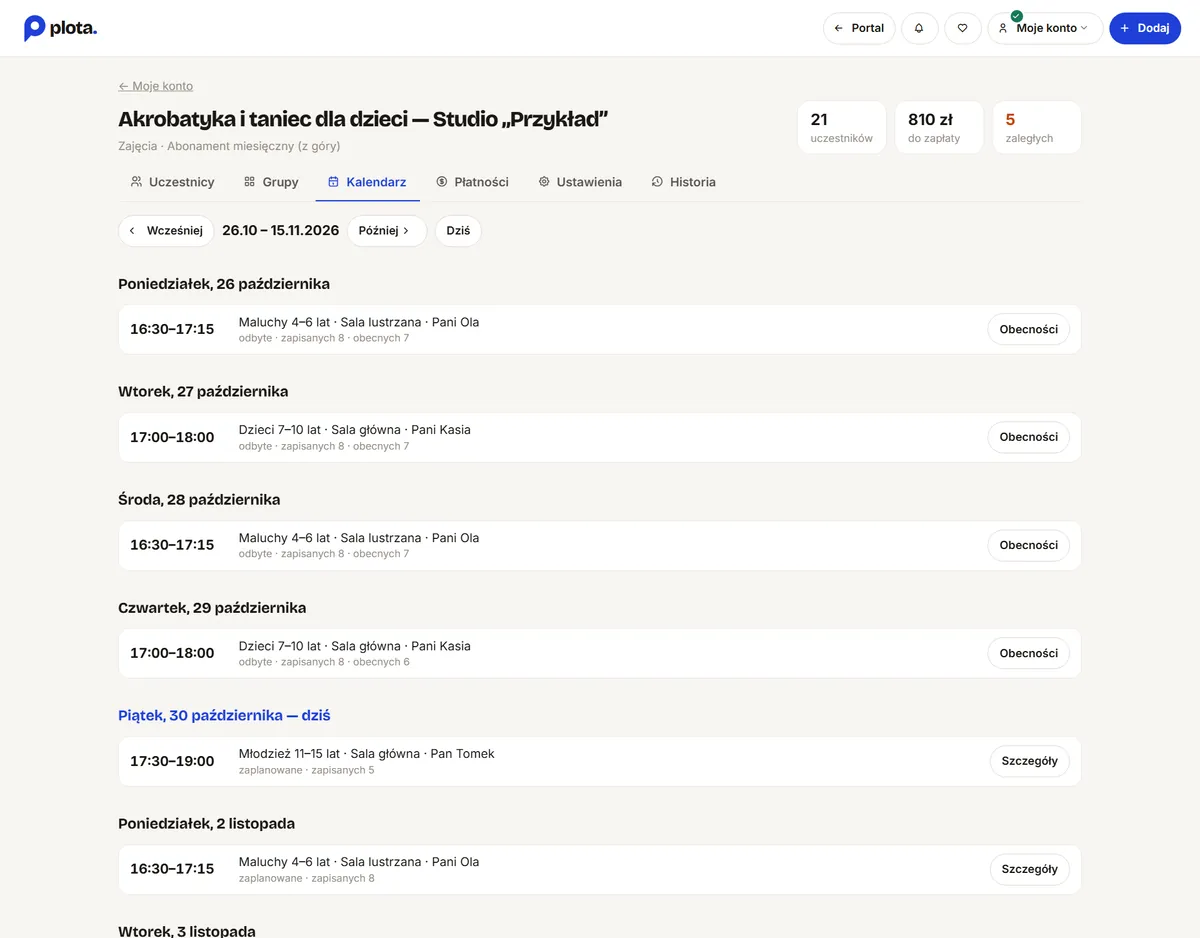Click the heading Piątek, 30 października — dziś
Viewport: 1200px width, 938px height.
[224, 716]
